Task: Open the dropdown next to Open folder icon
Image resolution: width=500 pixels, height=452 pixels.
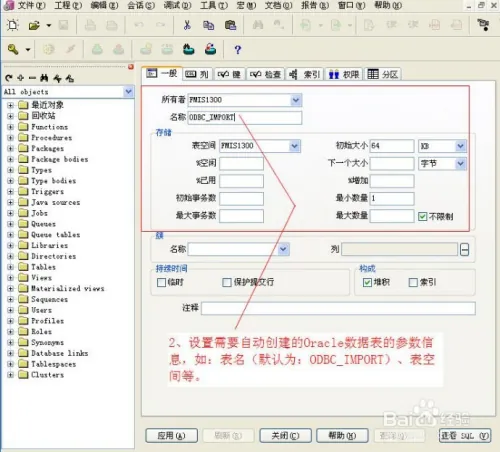Action: (49, 25)
